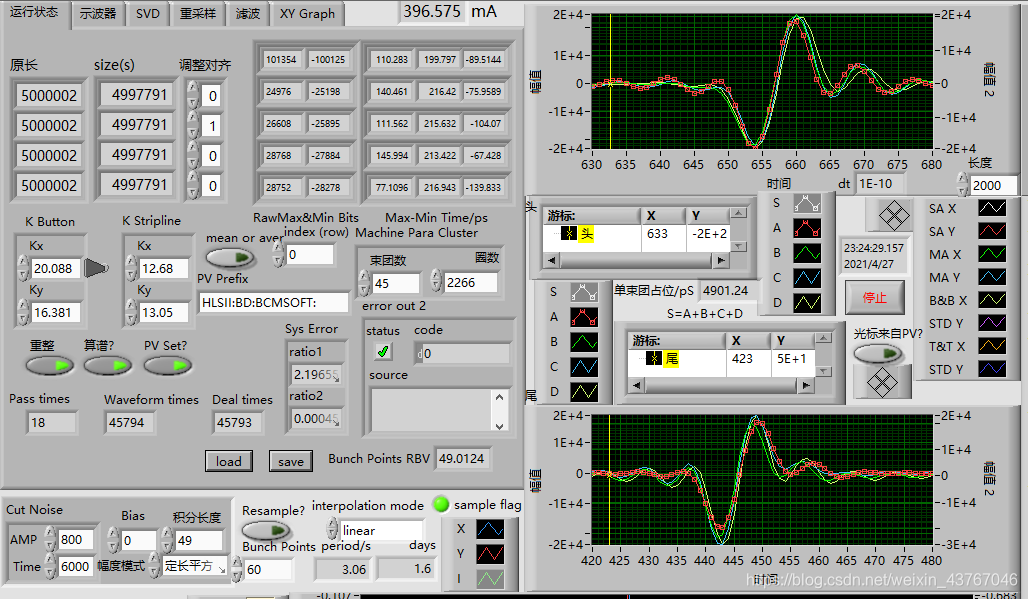Click the MA X plot legend icon
This screenshot has width=1028, height=599.
coord(992,254)
